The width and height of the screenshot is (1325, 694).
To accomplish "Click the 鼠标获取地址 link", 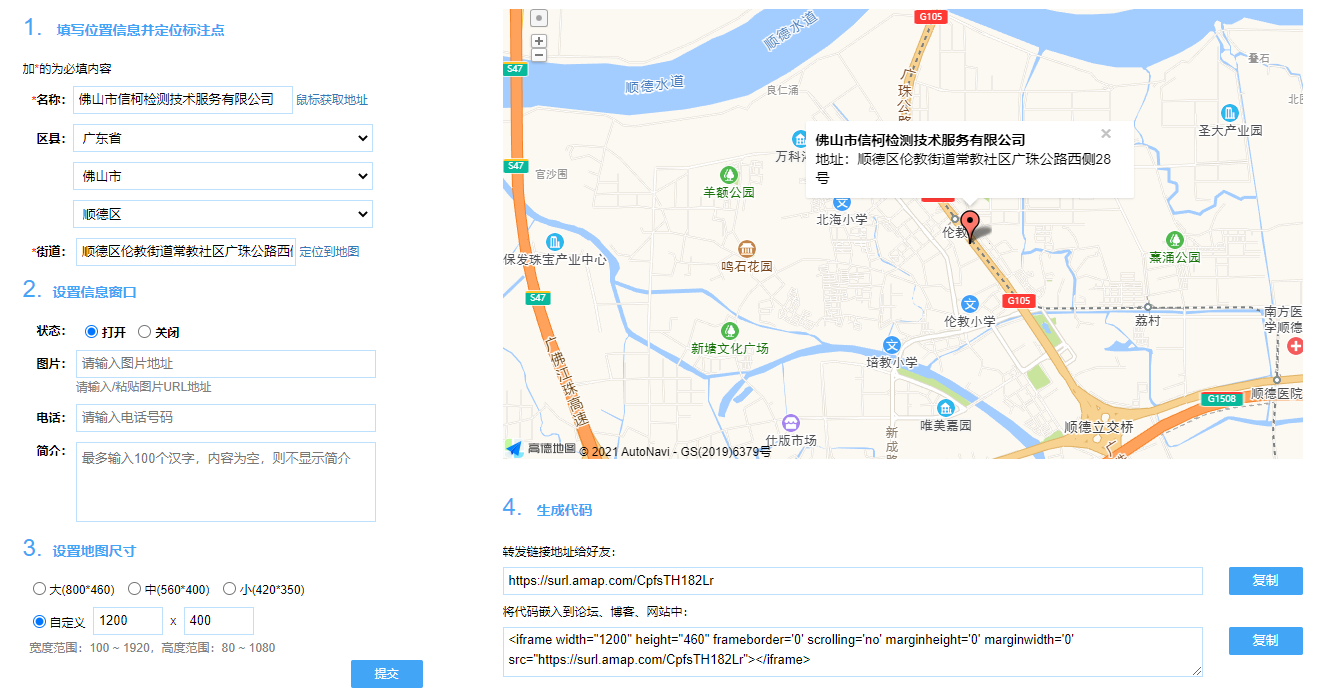I will coord(332,100).
